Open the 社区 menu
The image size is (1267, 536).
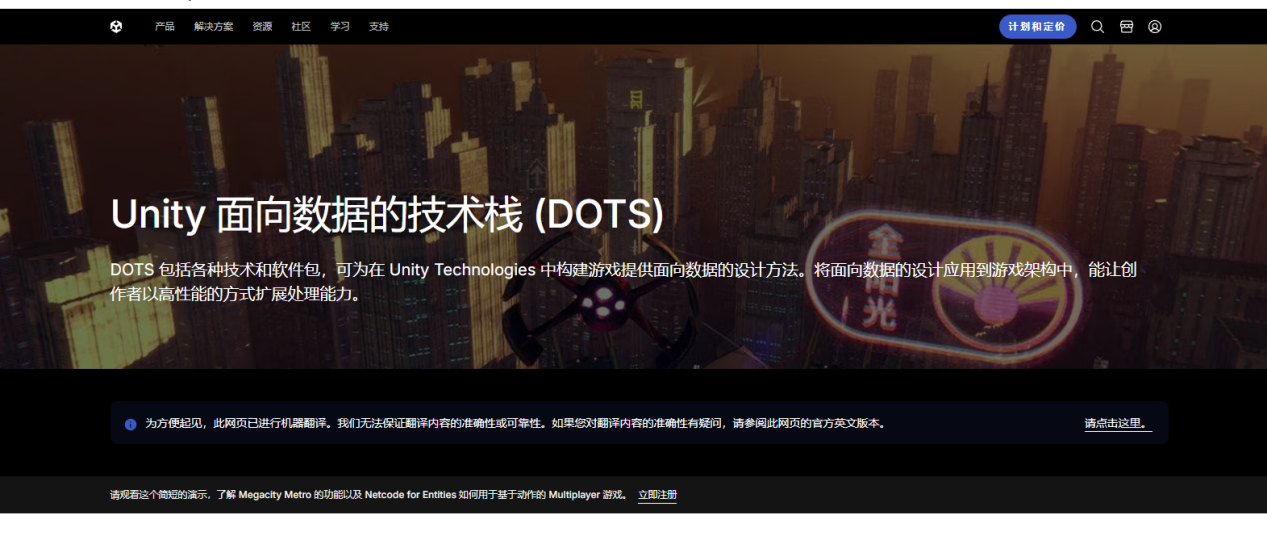click(x=301, y=27)
